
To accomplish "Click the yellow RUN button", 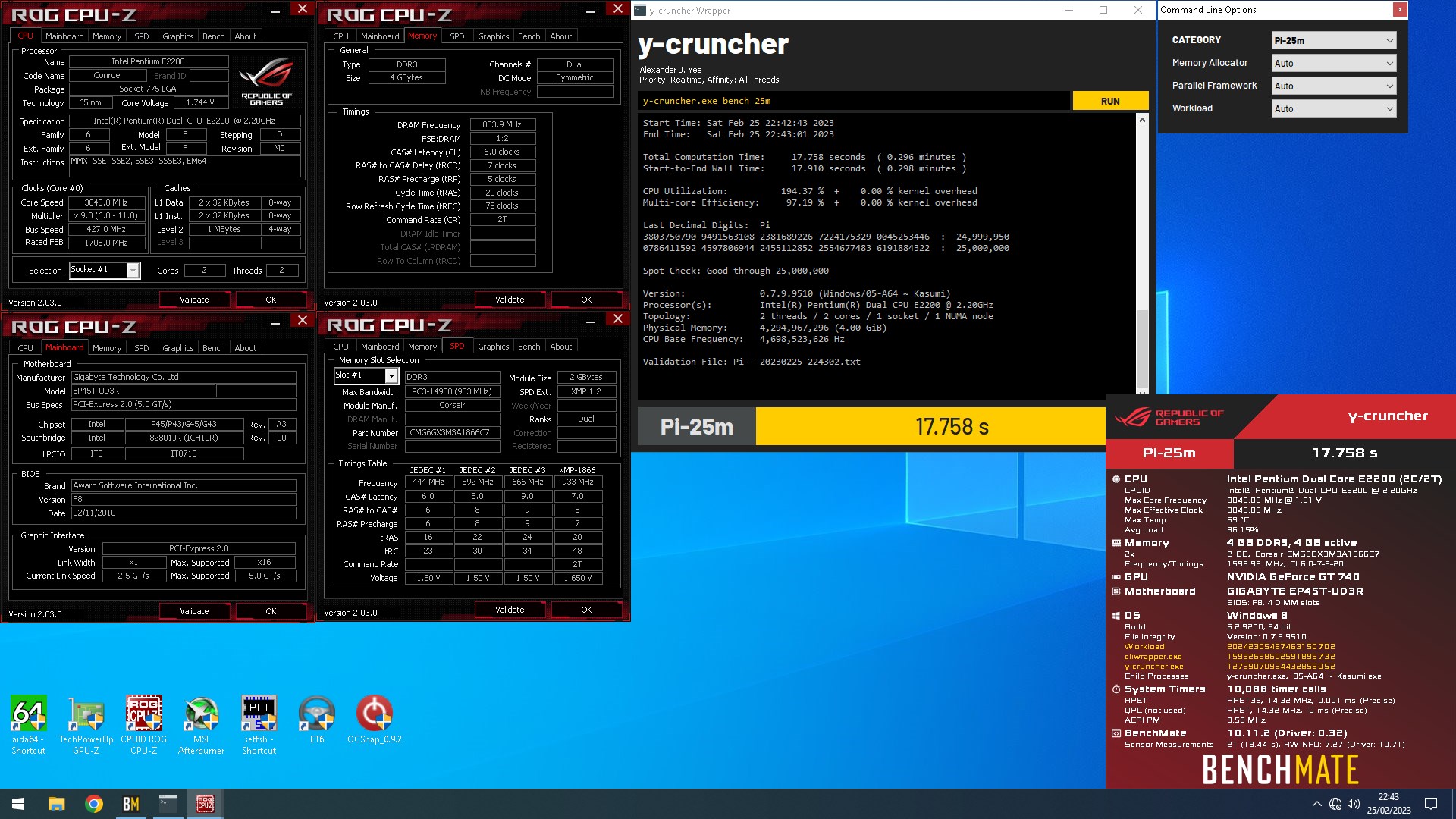I will coord(1110,101).
